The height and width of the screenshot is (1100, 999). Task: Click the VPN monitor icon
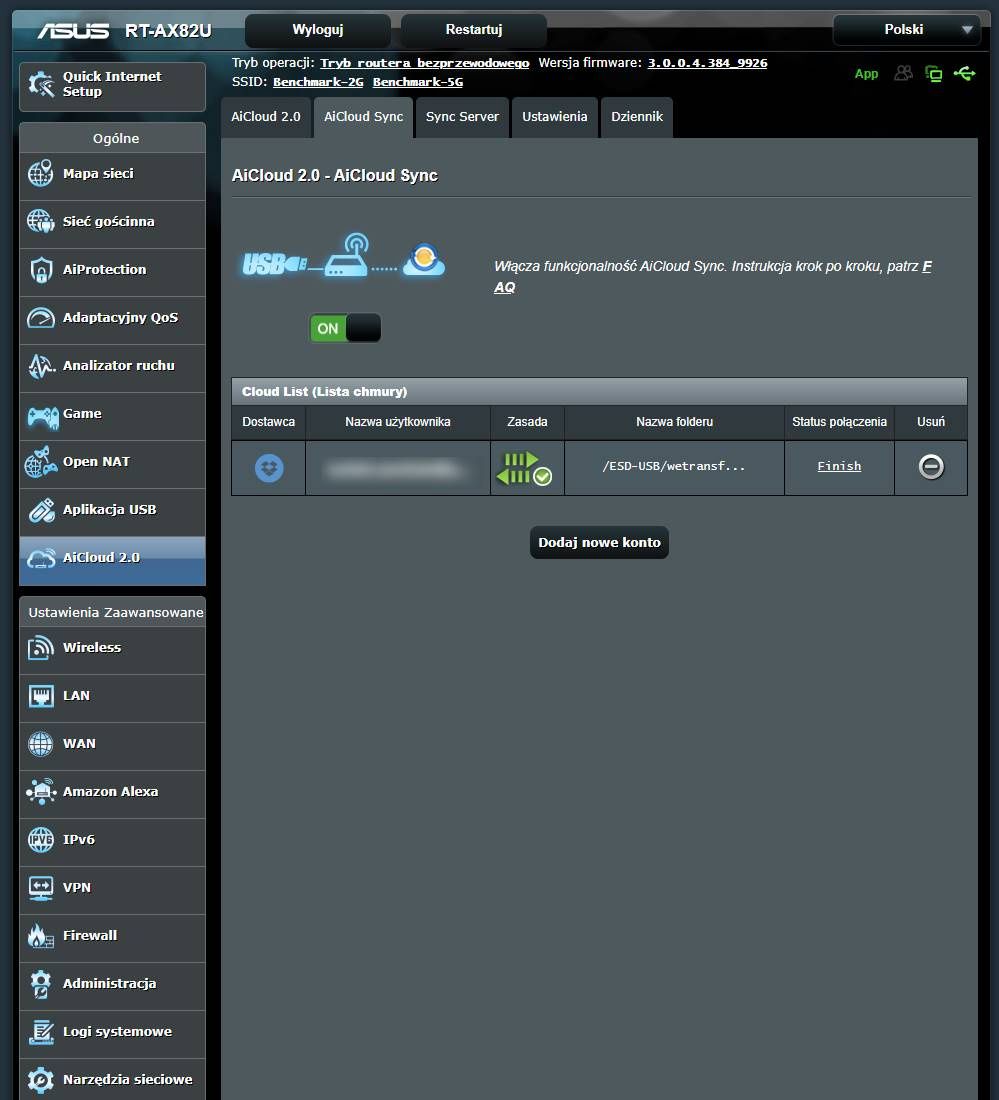(41, 888)
